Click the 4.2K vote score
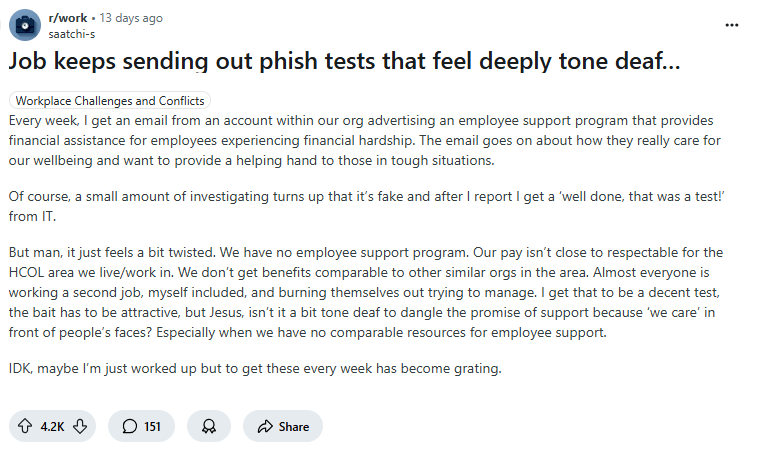The width and height of the screenshot is (760, 453). tap(53, 426)
